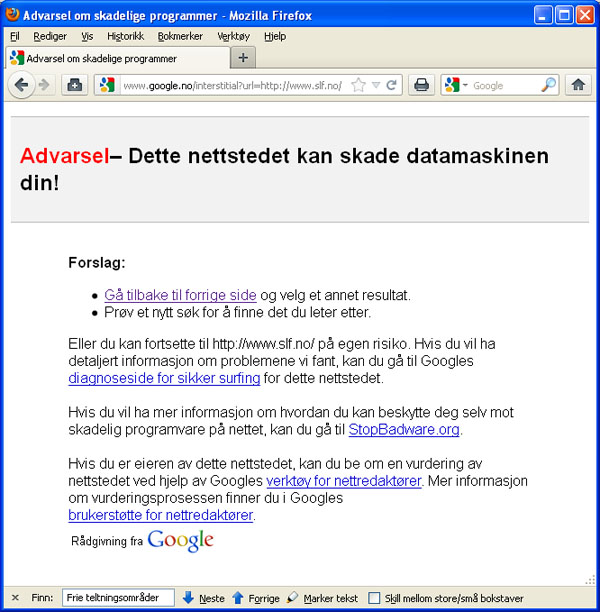The width and height of the screenshot is (600, 612).
Task: Maximize the Firefox window
Action: (564, 15)
